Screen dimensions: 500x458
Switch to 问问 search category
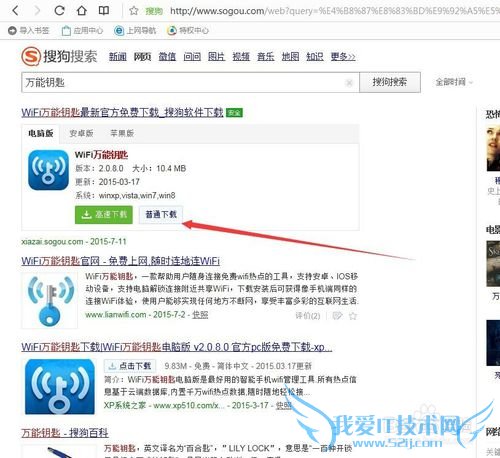tap(192, 57)
